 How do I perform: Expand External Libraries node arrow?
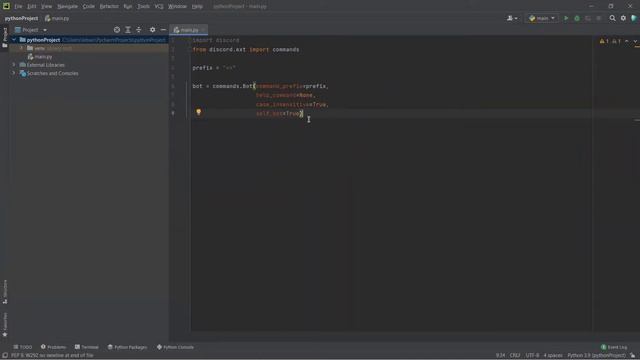tap(14, 65)
